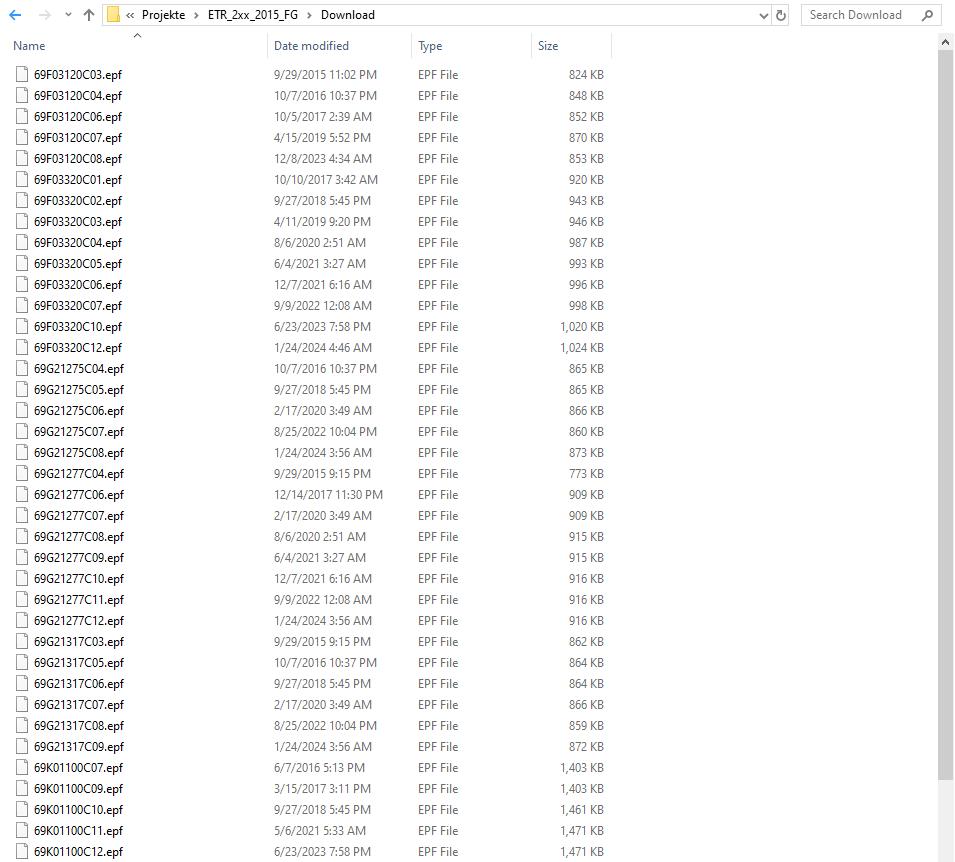
Task: Click the forward navigation arrow
Action: 44,15
